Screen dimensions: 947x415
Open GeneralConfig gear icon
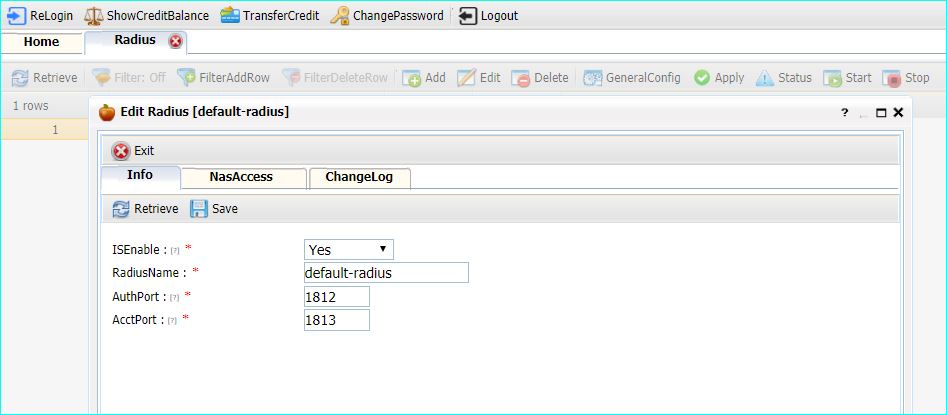point(593,78)
